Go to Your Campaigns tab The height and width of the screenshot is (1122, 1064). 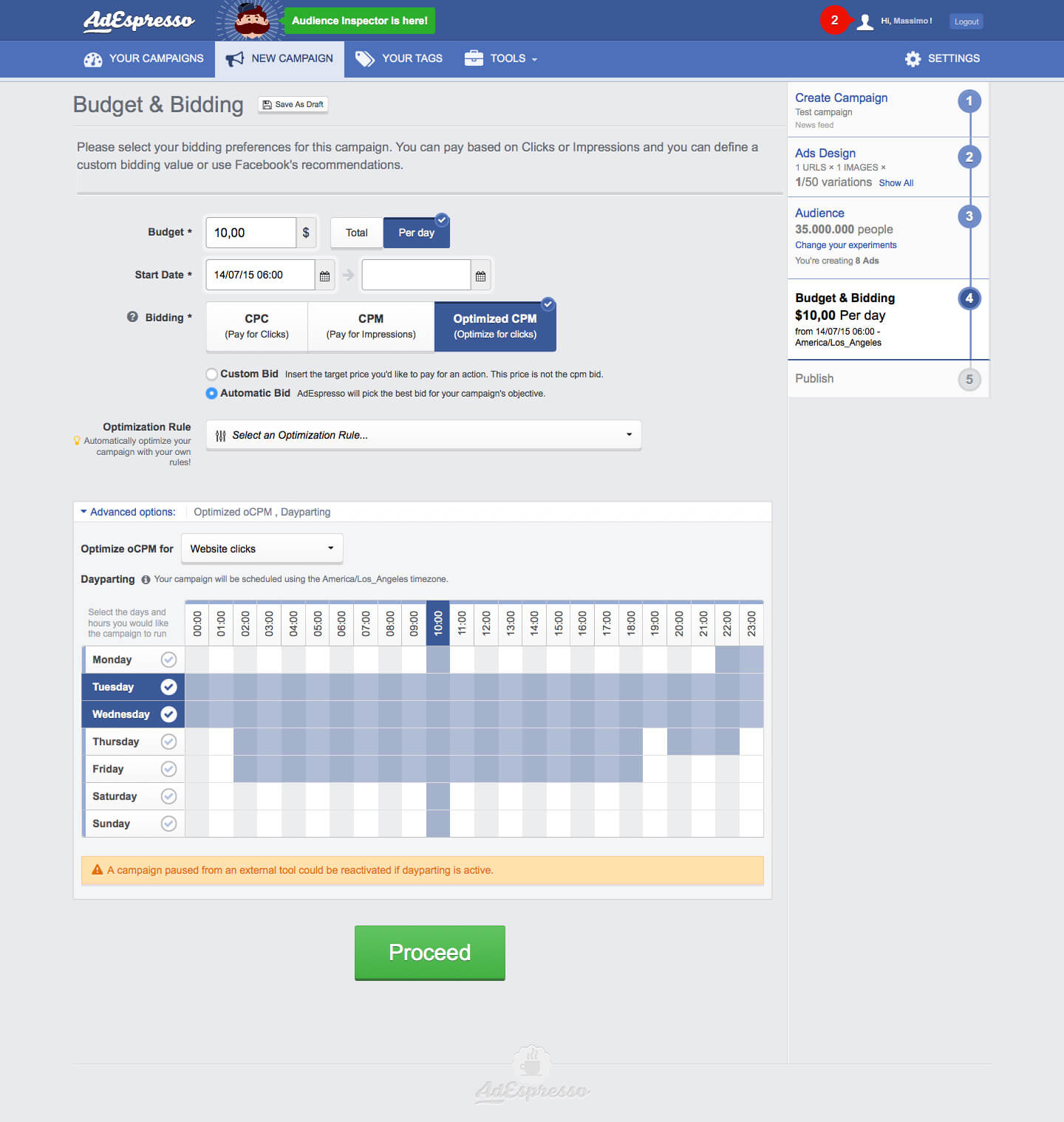click(x=143, y=58)
